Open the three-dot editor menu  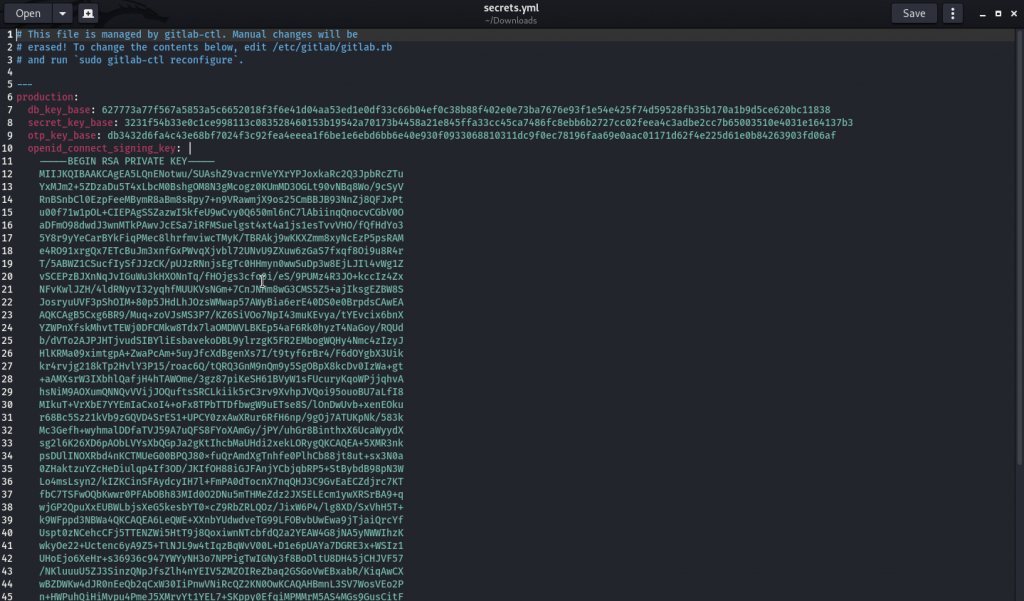point(953,13)
